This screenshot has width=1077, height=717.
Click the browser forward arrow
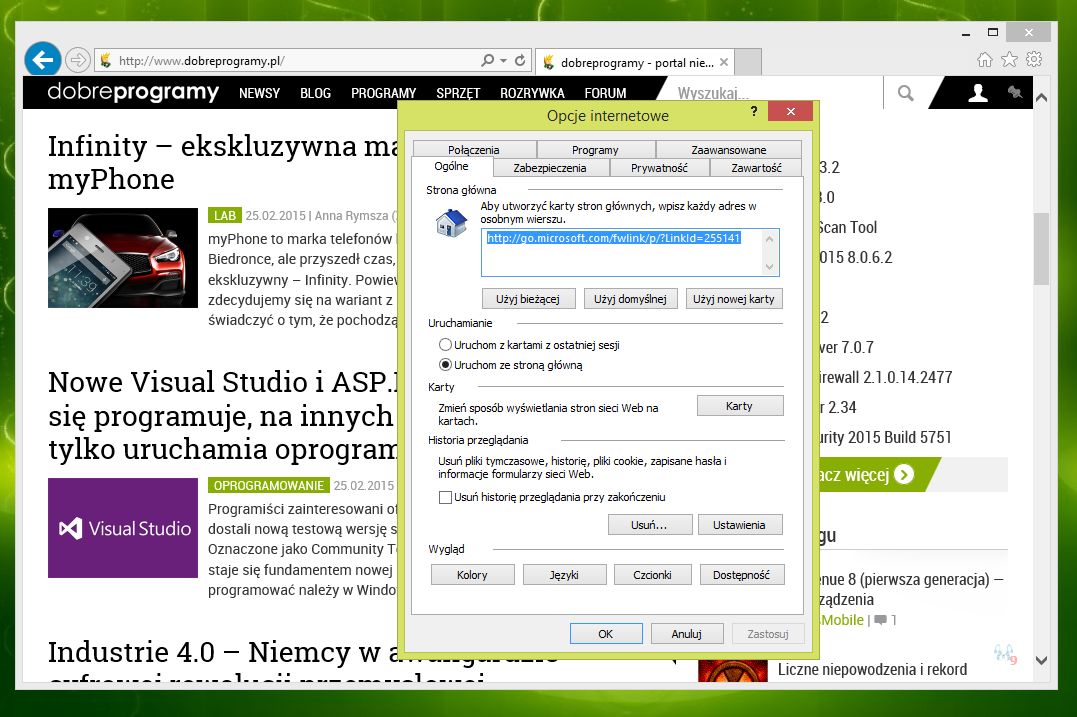click(78, 60)
